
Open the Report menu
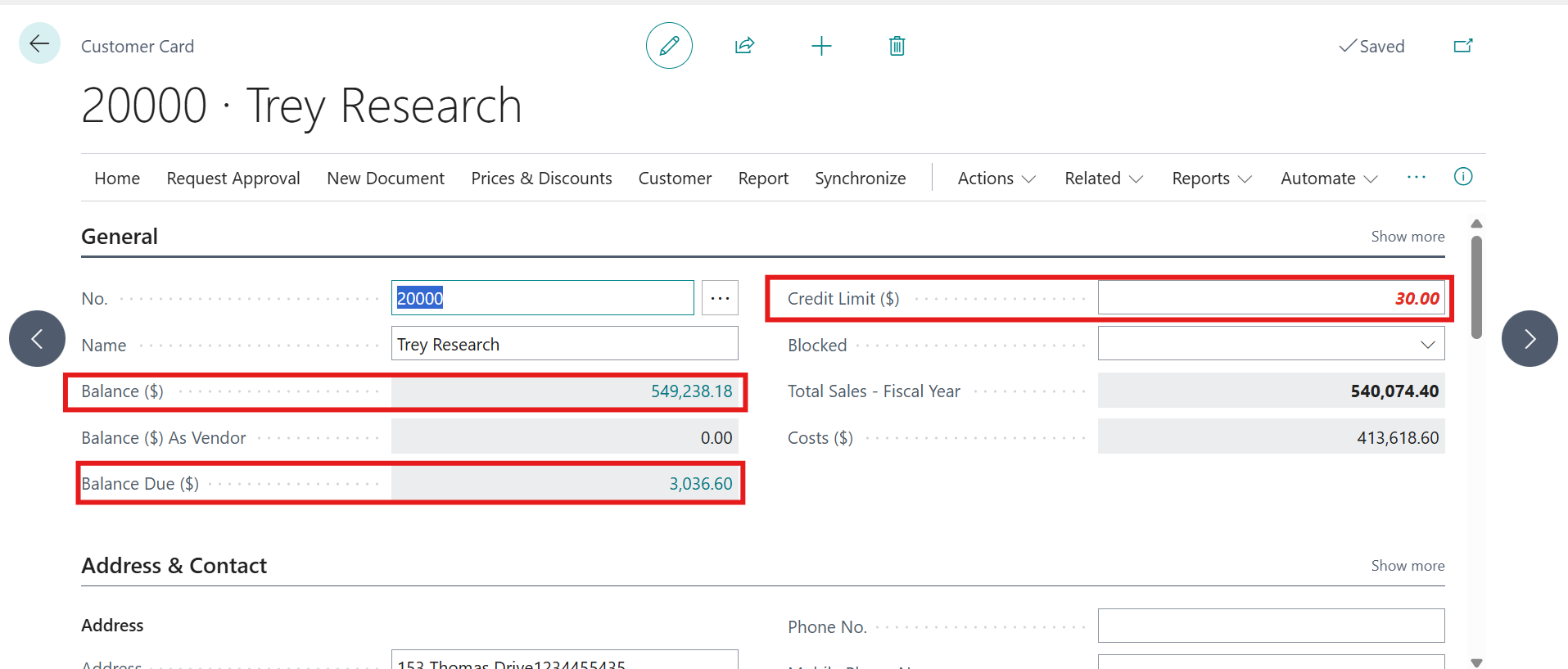tap(763, 179)
